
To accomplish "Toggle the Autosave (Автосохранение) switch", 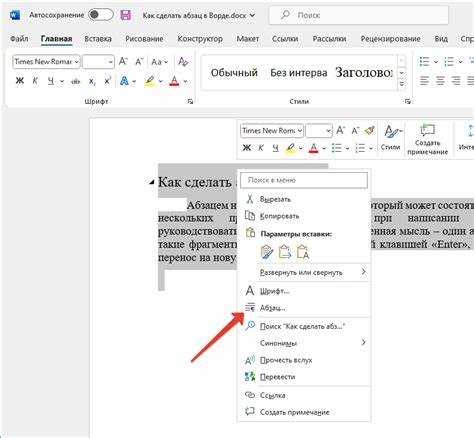I will pyautogui.click(x=101, y=15).
